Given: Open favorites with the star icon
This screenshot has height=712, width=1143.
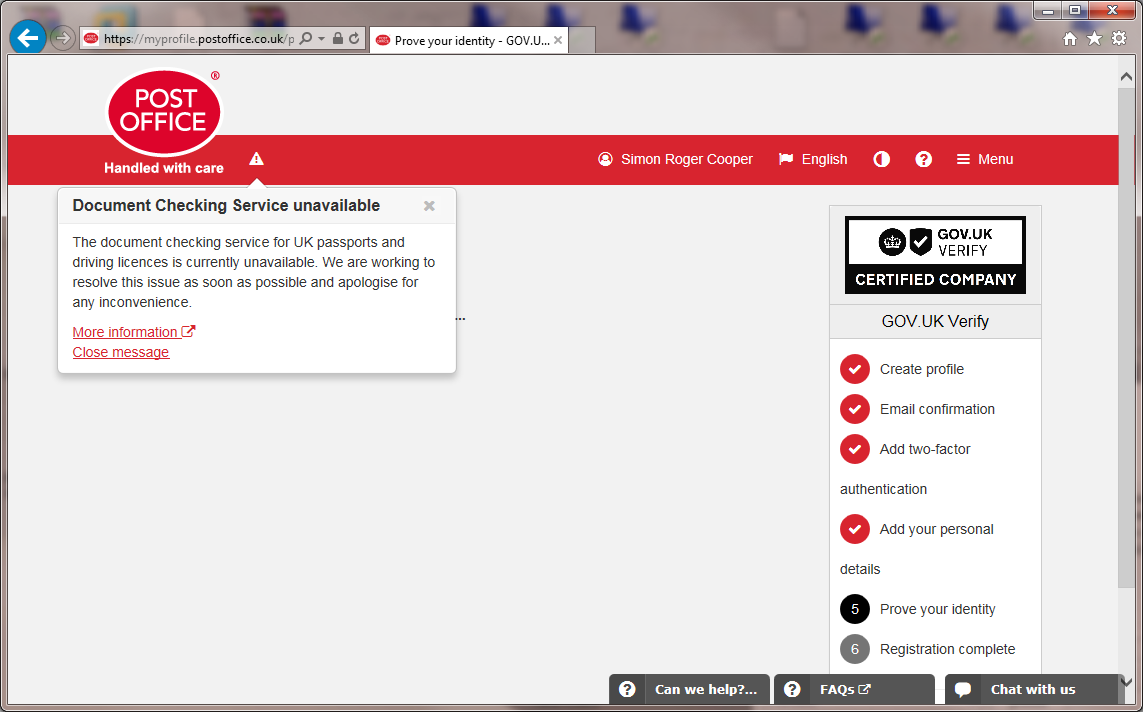Looking at the screenshot, I should pyautogui.click(x=1094, y=39).
